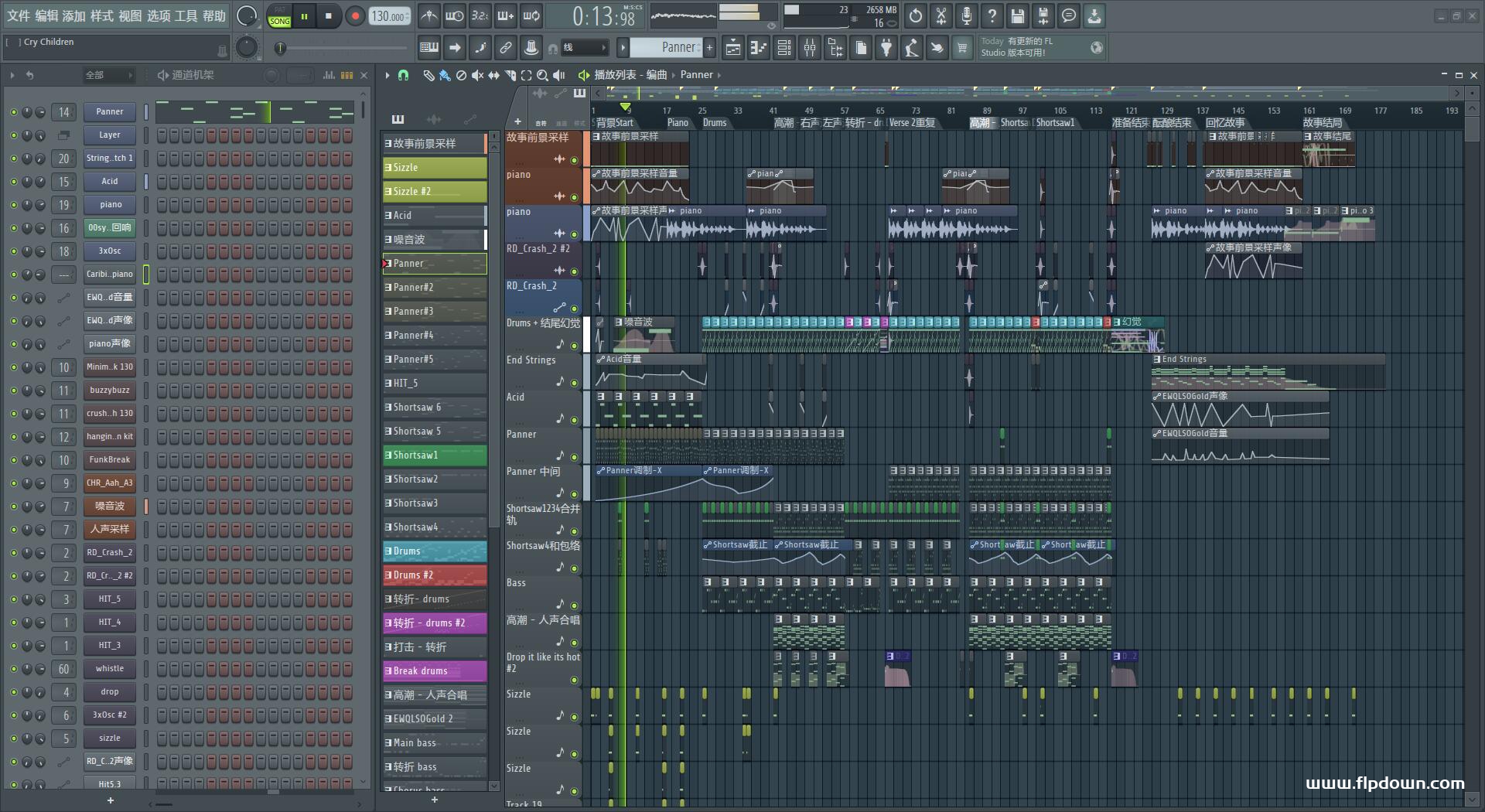Select the playlist slice tool

[x=510, y=75]
